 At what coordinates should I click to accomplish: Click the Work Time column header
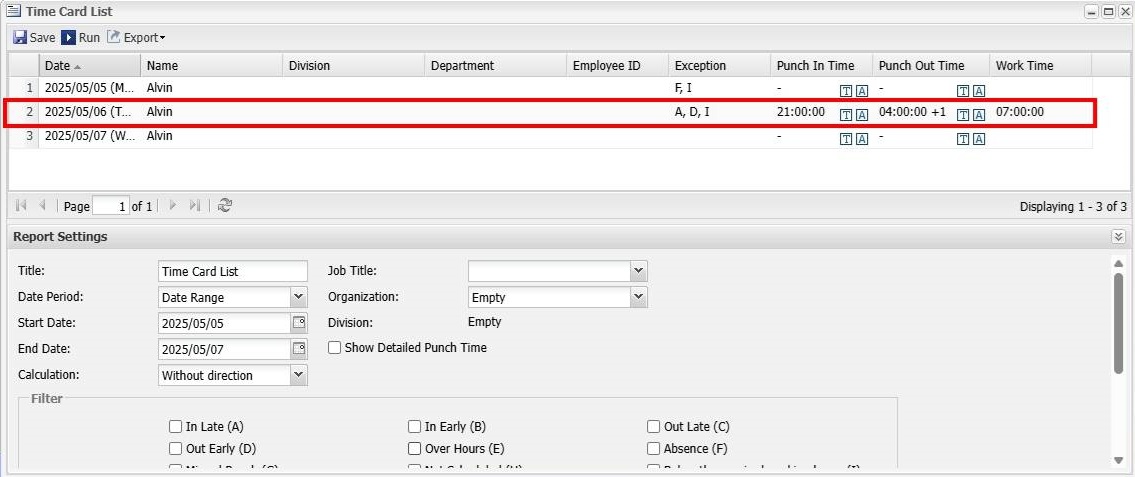(1040, 65)
